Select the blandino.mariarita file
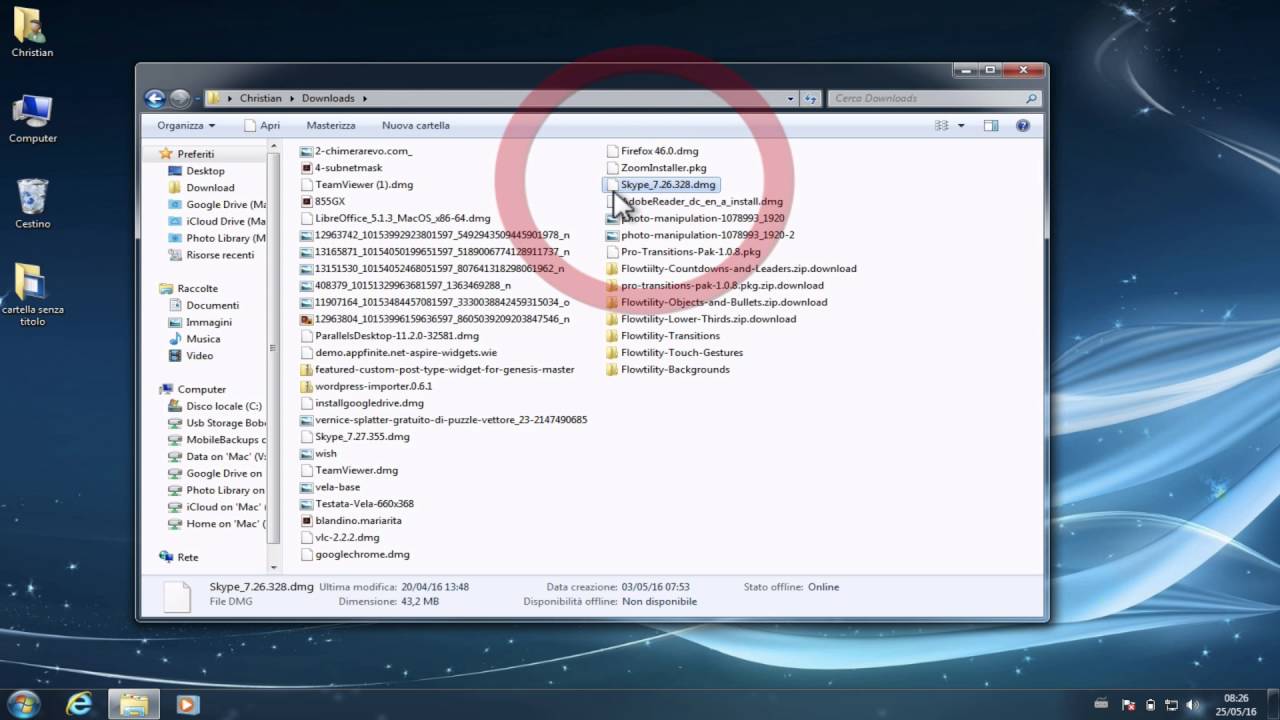Viewport: 1280px width, 720px height. [x=351, y=521]
